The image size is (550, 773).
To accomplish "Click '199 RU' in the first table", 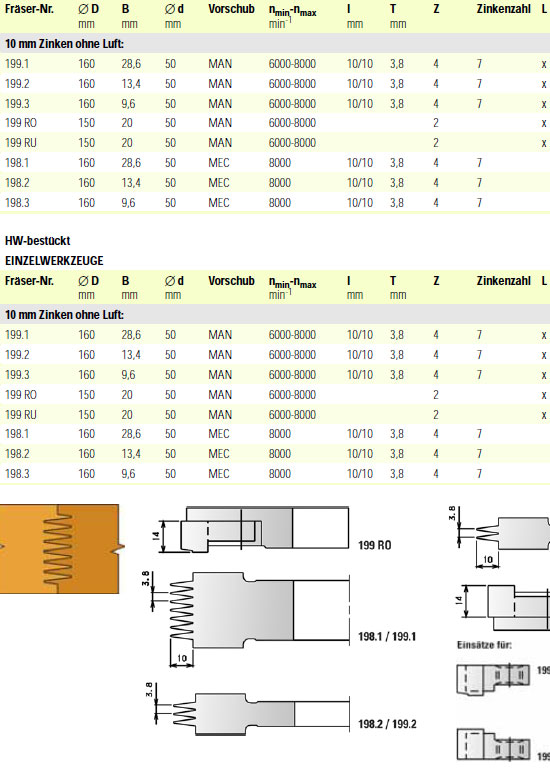I will [21, 142].
